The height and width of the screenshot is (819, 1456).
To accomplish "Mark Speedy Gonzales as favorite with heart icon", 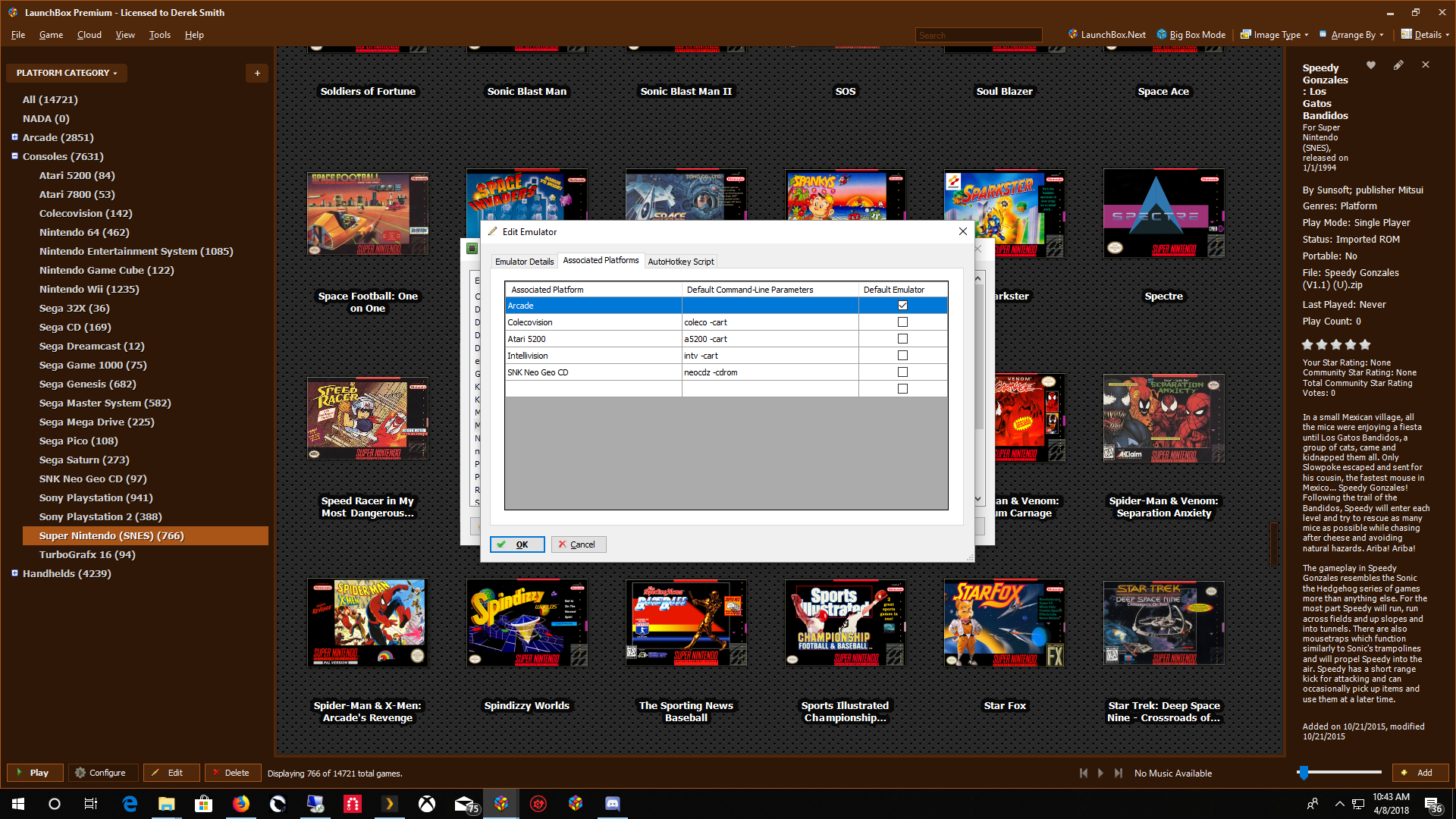I will (x=1371, y=65).
